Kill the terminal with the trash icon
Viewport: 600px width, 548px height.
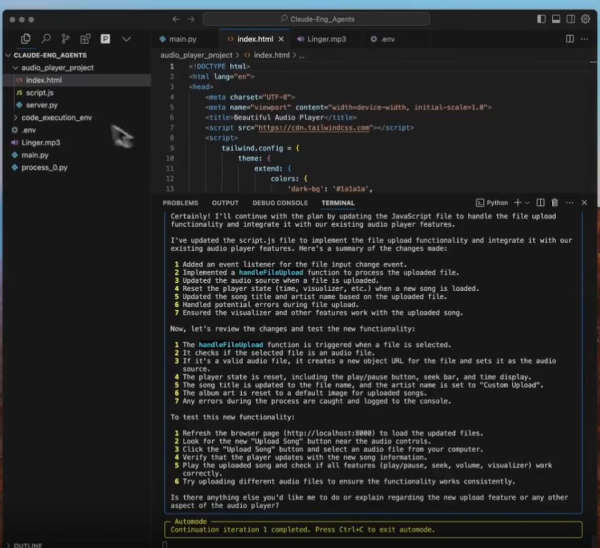coord(555,202)
